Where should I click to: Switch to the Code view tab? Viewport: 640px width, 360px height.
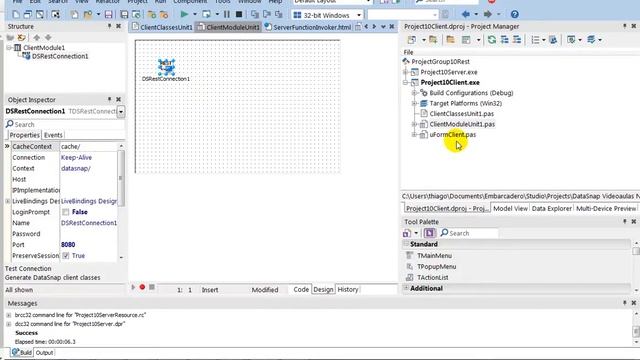[301, 289]
